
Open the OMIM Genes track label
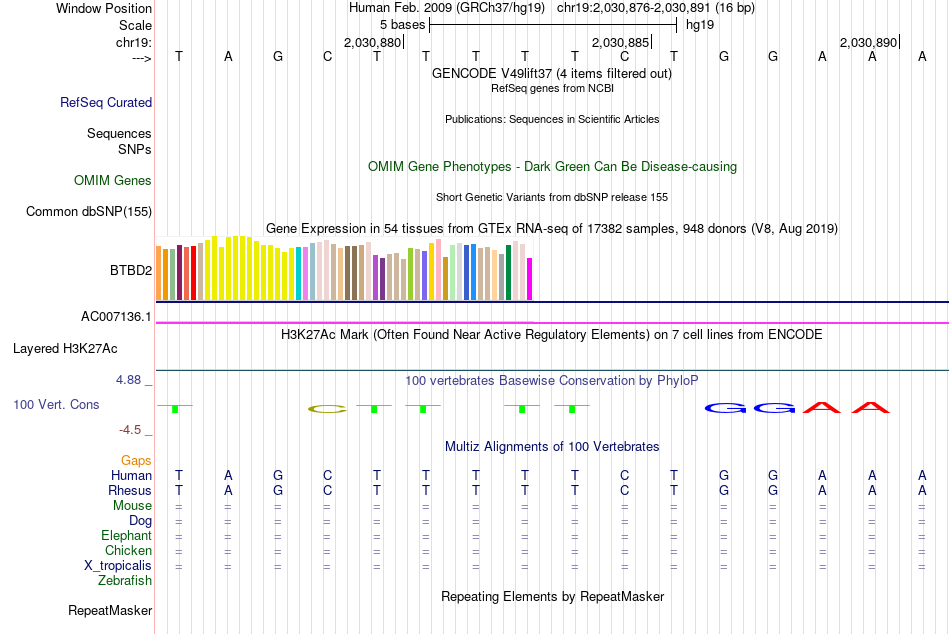click(x=112, y=180)
